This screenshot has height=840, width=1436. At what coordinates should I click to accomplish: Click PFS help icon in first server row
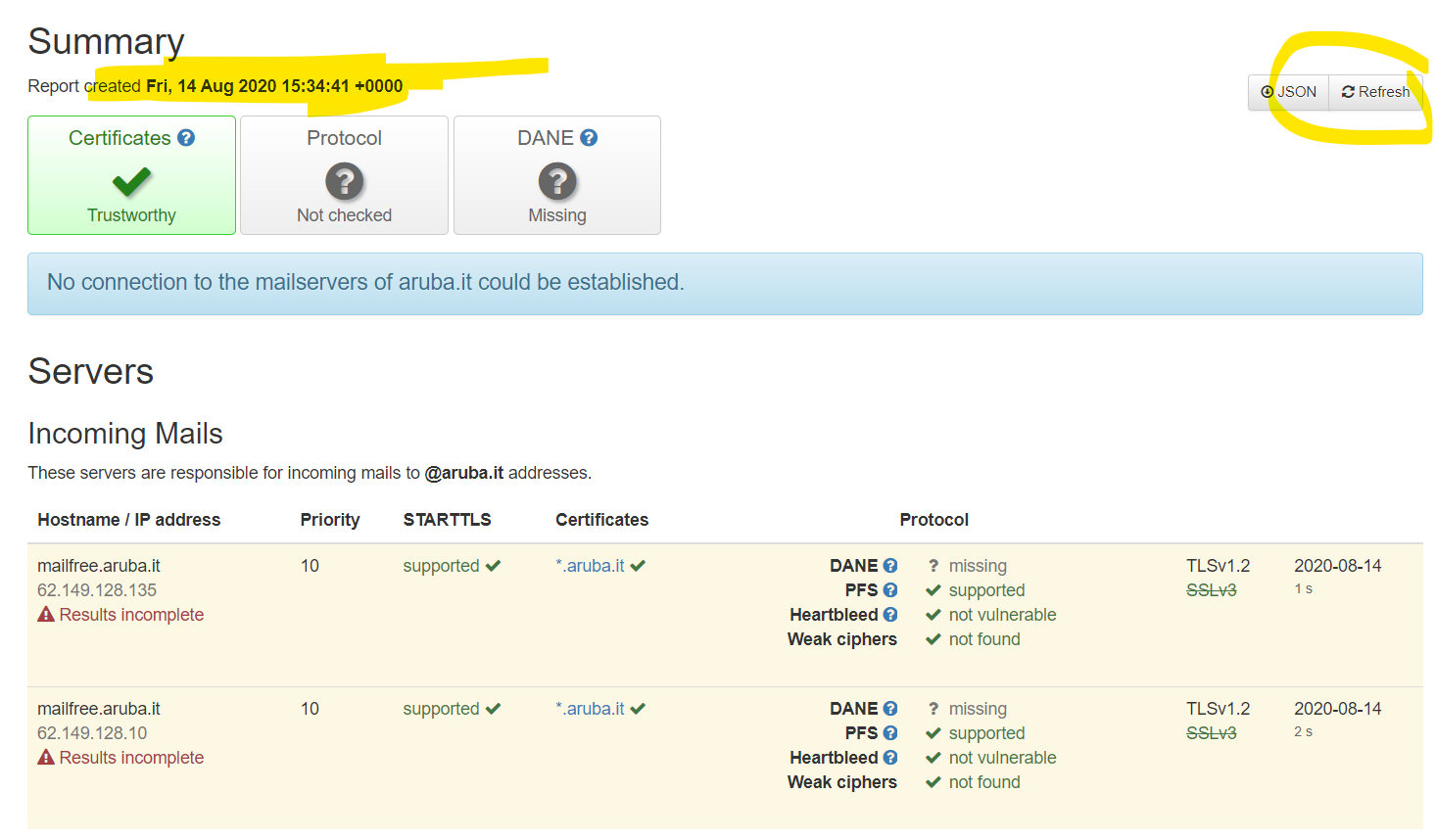[890, 590]
